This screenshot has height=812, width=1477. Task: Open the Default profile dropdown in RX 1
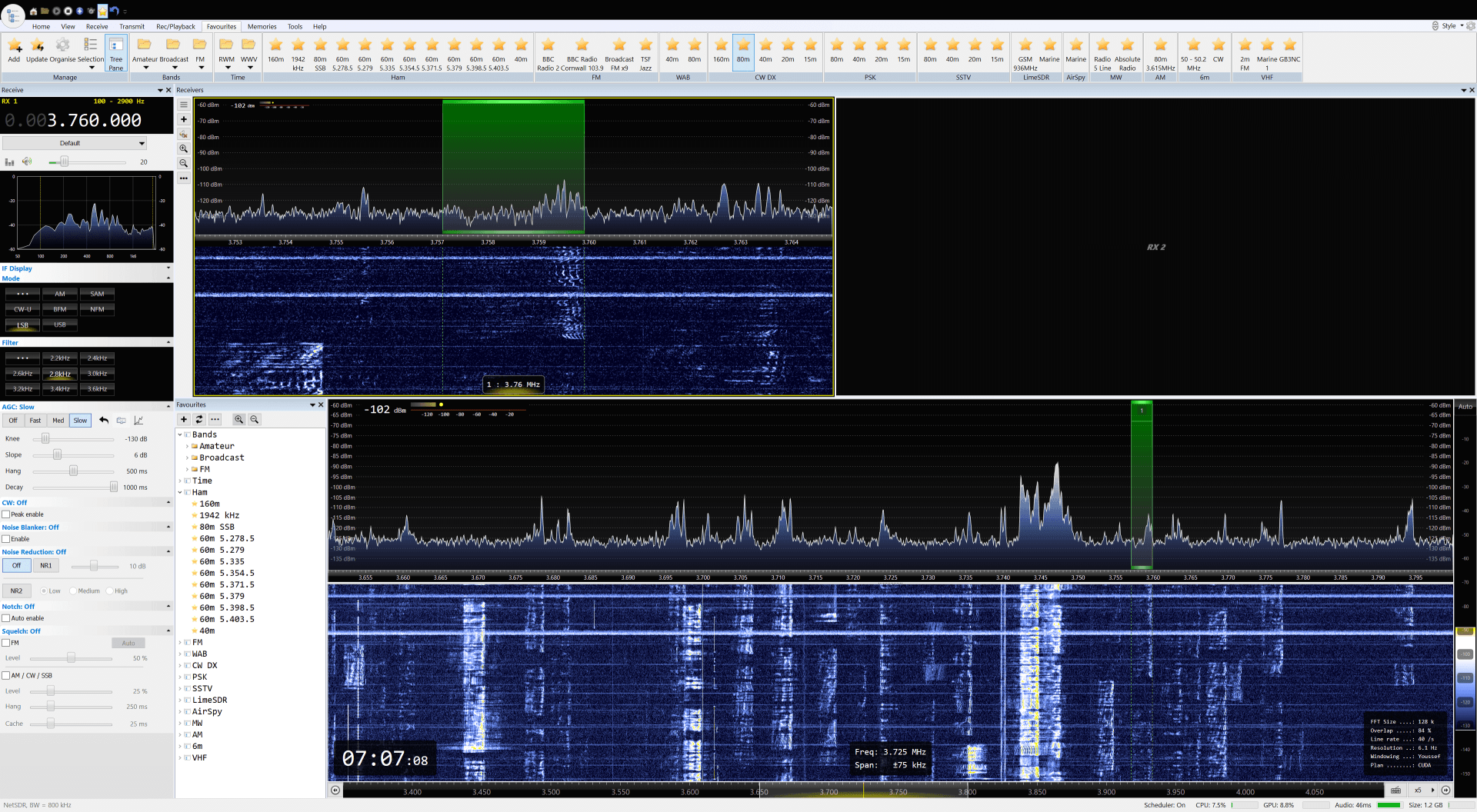click(x=141, y=143)
